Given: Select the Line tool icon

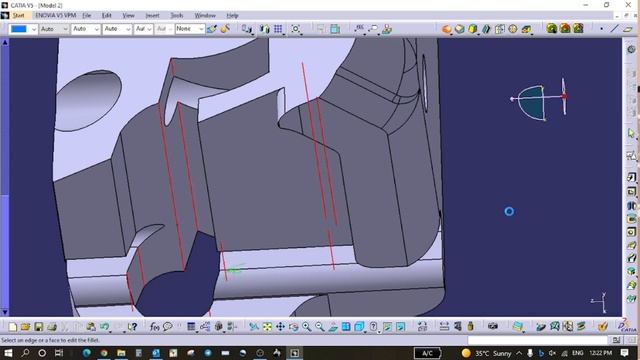Looking at the screenshot, I should 614,29.
